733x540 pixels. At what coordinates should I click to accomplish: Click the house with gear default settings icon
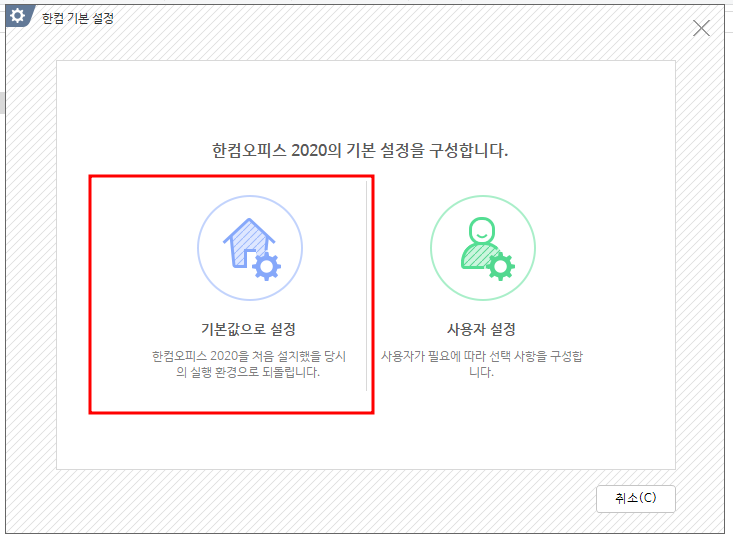(x=250, y=248)
